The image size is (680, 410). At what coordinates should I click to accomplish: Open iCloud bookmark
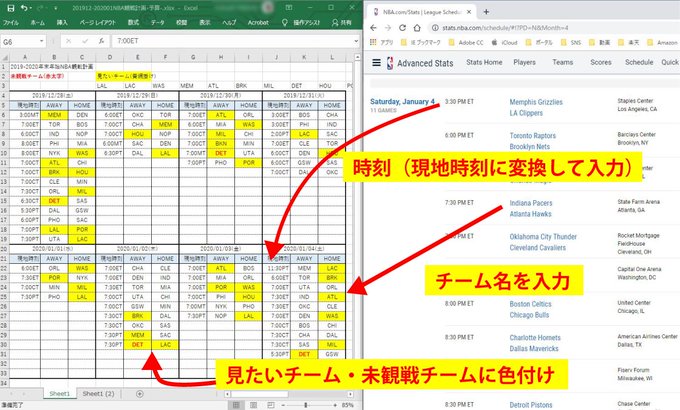click(504, 43)
